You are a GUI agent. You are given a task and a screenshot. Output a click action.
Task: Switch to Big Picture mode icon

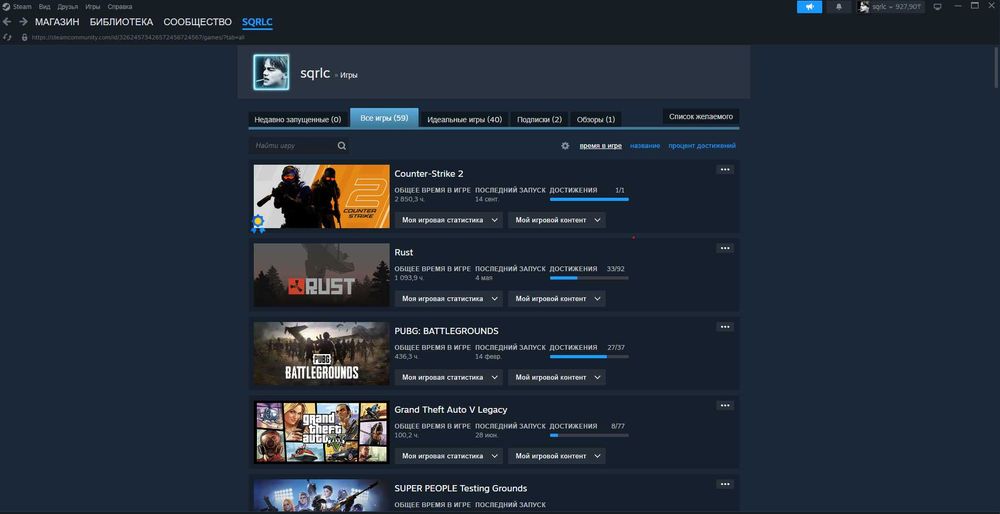[x=937, y=7]
